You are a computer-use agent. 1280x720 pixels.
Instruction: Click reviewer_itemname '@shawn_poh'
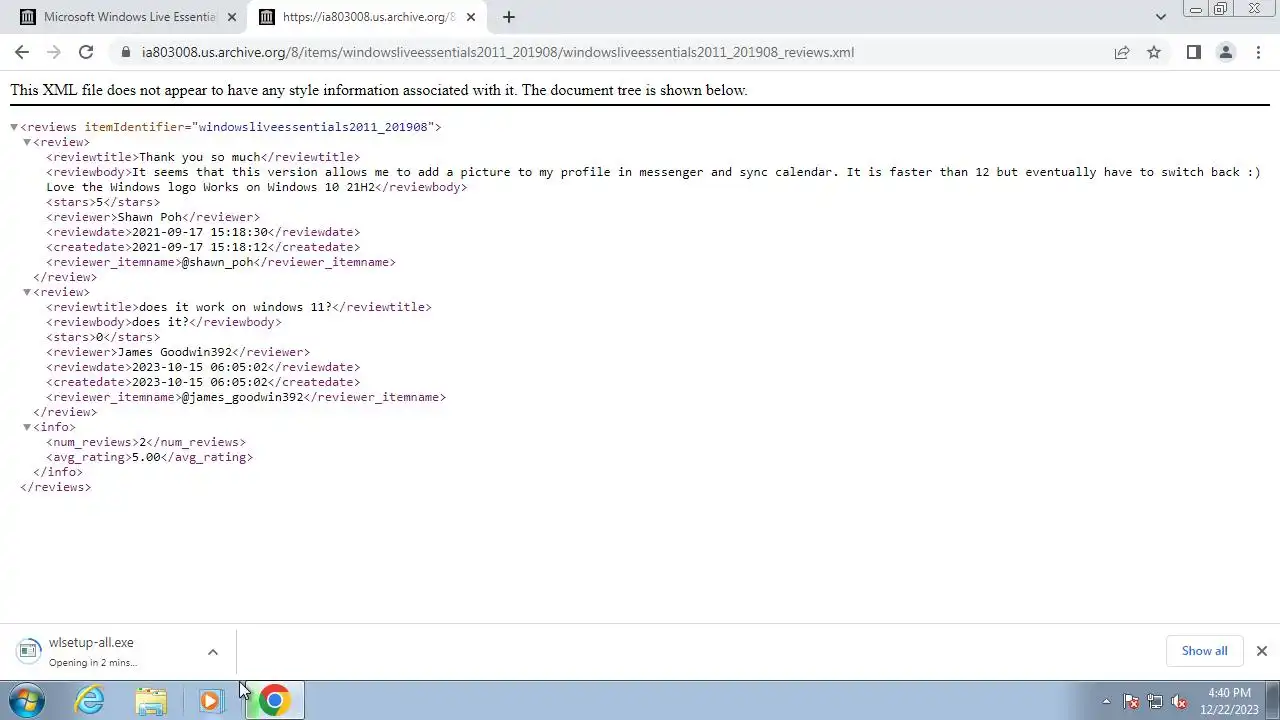click(217, 262)
